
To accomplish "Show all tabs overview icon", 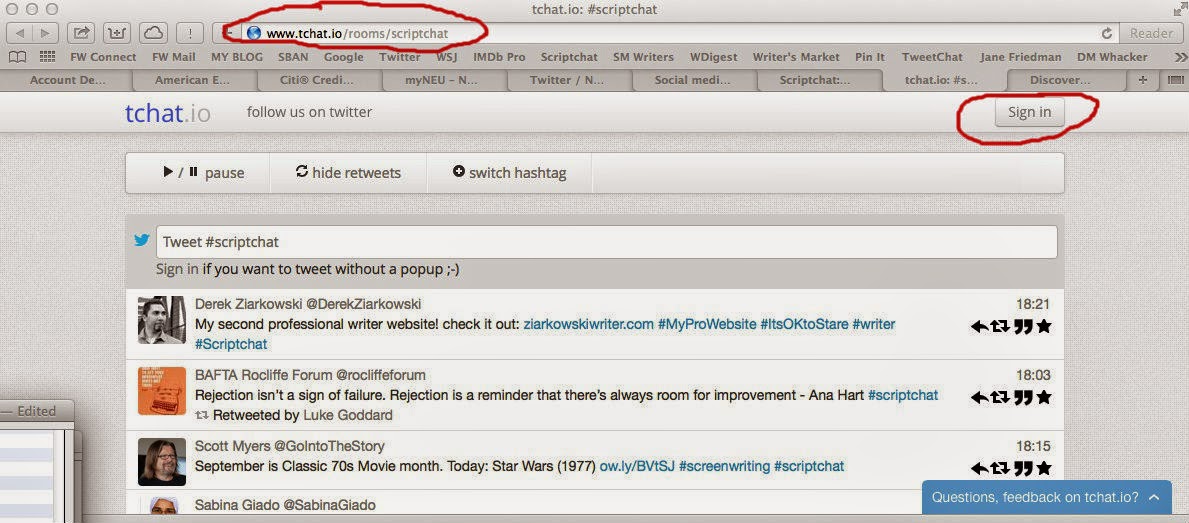I will pyautogui.click(x=1175, y=80).
